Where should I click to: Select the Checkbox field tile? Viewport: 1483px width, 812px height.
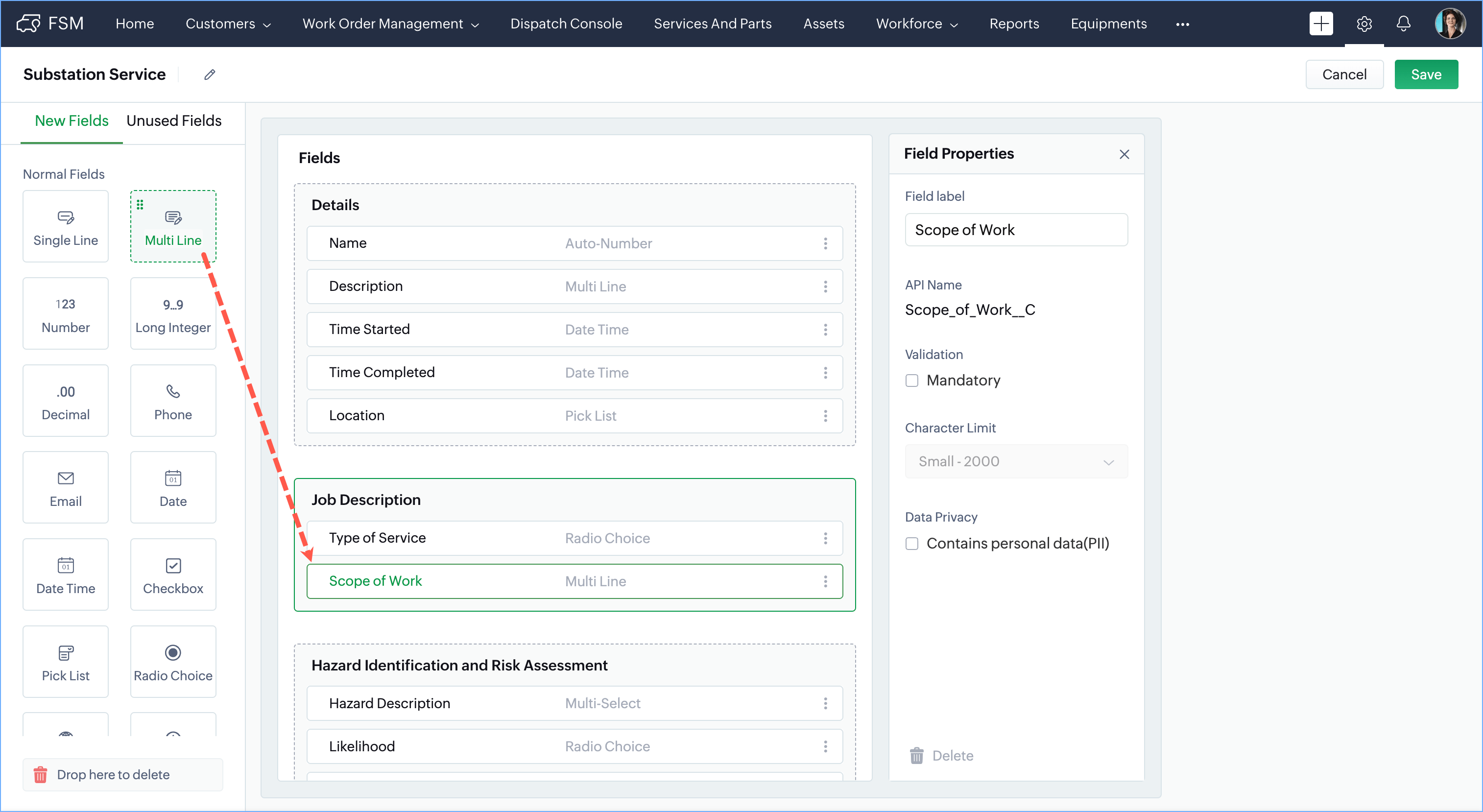point(173,575)
